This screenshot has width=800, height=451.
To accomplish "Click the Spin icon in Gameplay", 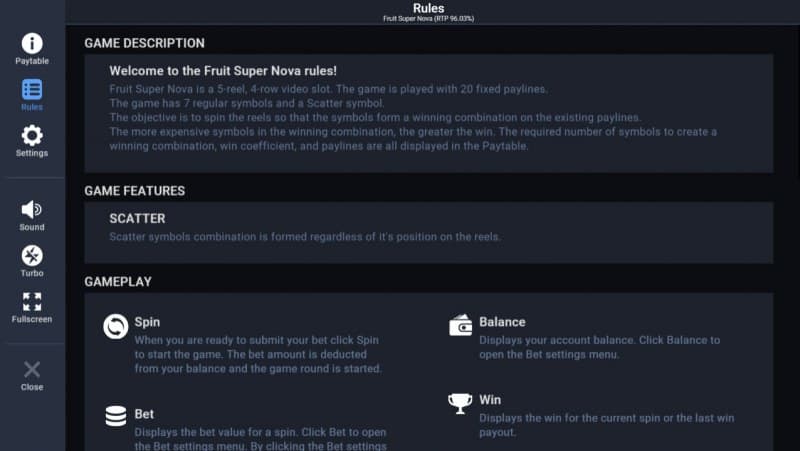I will tap(116, 326).
